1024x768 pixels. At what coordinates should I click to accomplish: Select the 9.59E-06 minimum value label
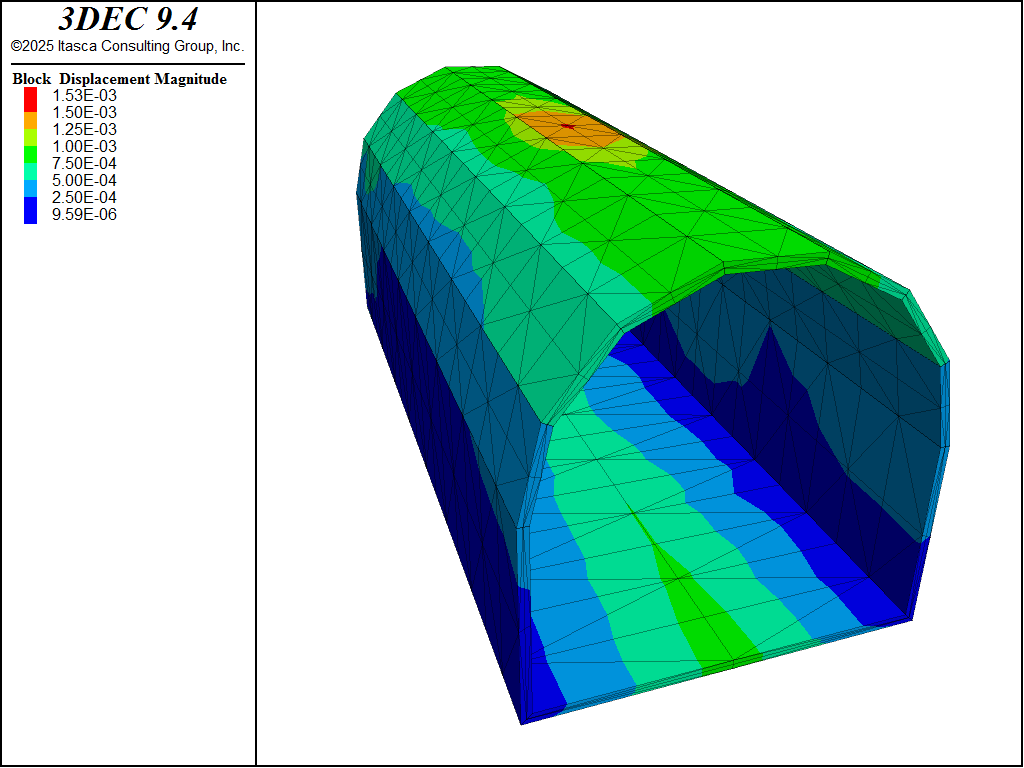[84, 215]
